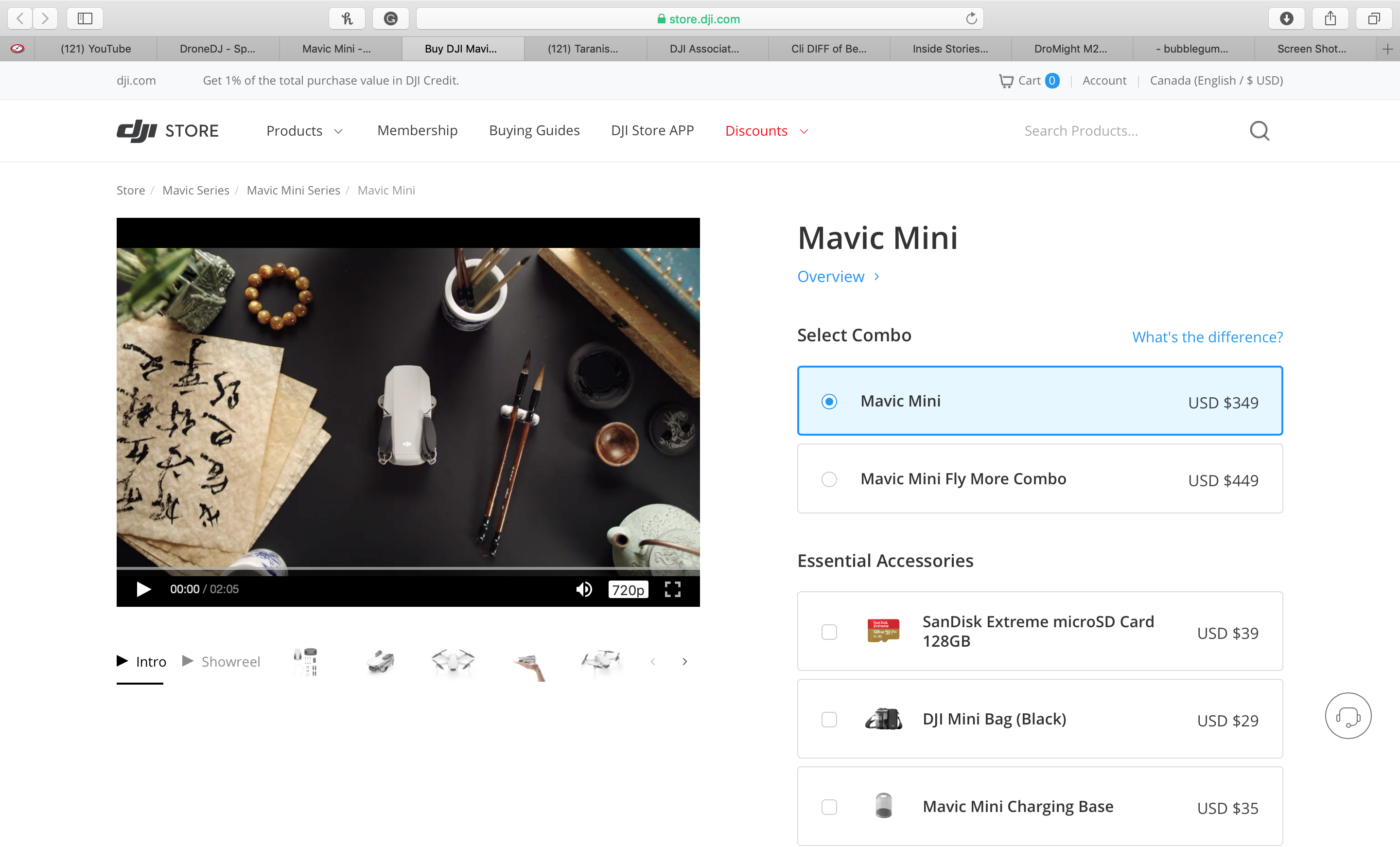Viewport: 1400px width, 847px height.
Task: Change video quality from 720p
Action: point(627,589)
